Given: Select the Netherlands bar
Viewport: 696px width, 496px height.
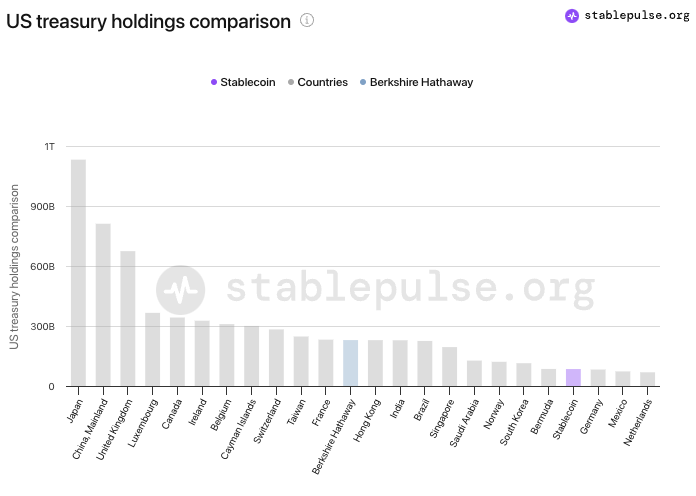Looking at the screenshot, I should click(647, 380).
